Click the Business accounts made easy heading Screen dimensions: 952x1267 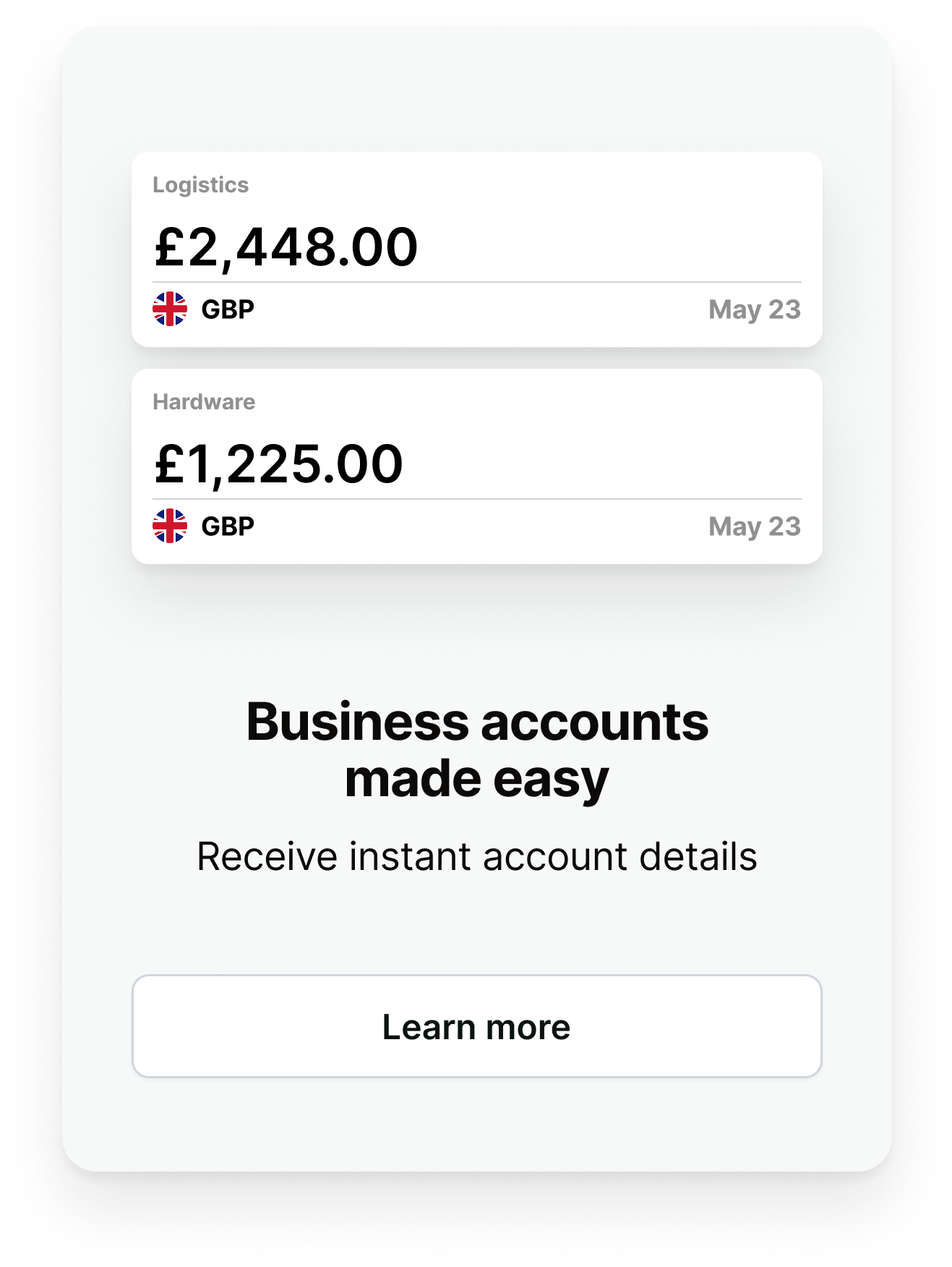(477, 751)
